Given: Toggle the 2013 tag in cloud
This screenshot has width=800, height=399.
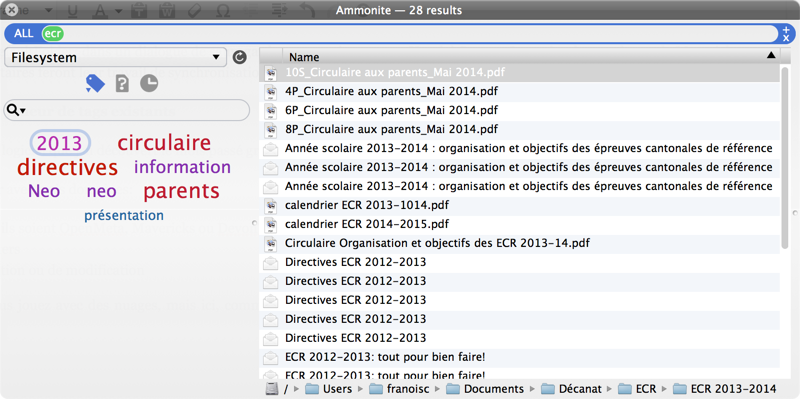Looking at the screenshot, I should point(60,143).
